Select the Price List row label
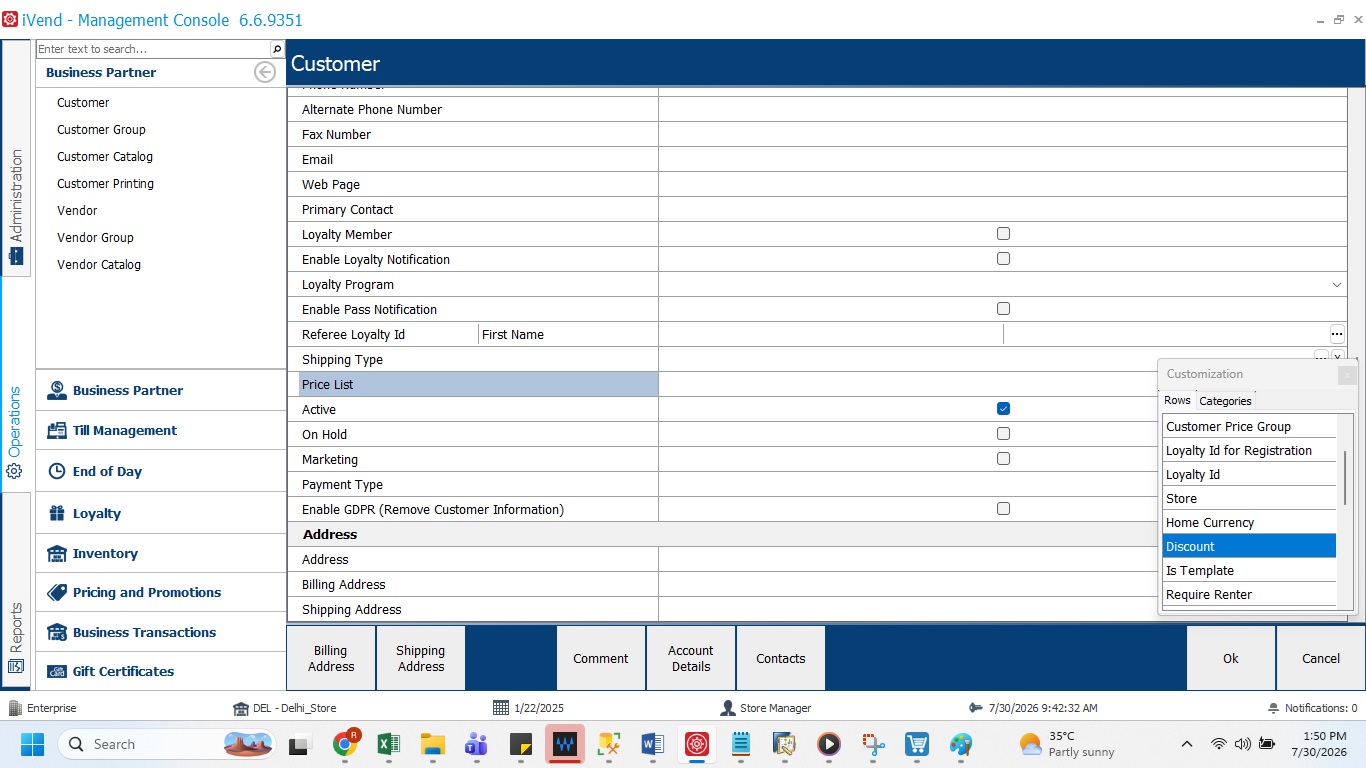Screen dimensions: 1366x768 (479, 384)
